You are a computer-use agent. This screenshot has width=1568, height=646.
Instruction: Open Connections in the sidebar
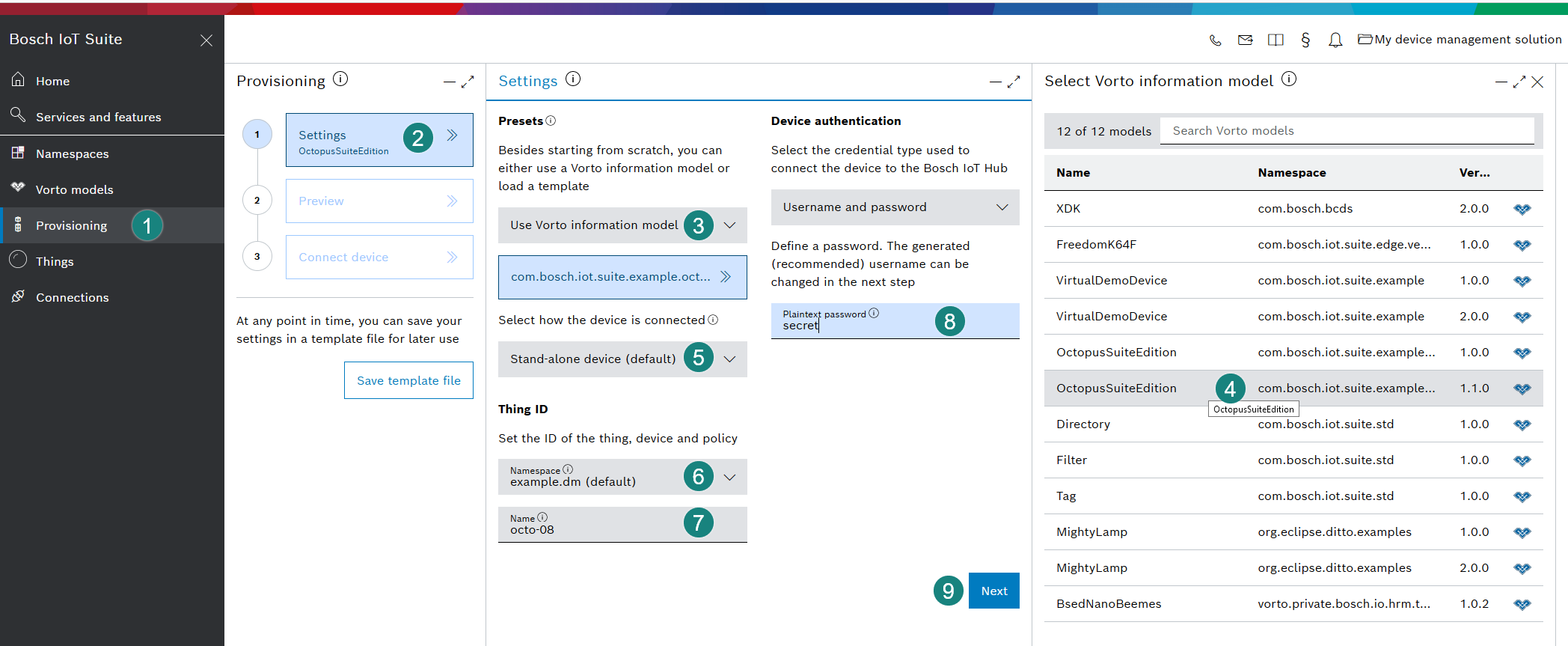(112, 297)
